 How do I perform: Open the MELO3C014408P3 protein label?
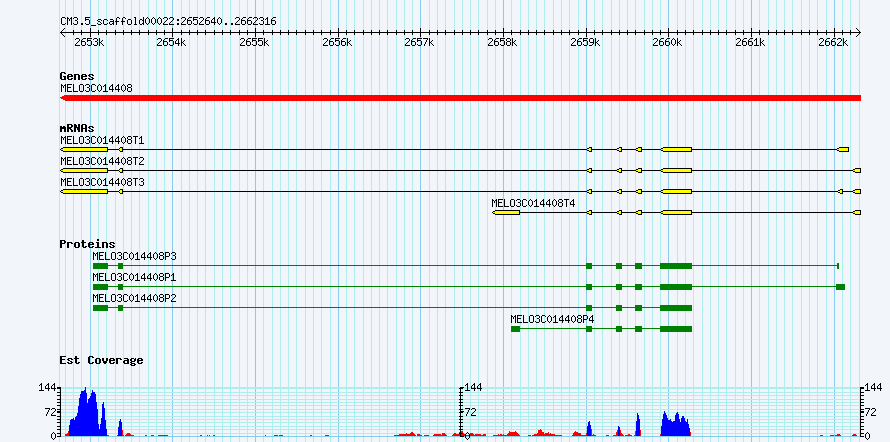[x=135, y=256]
